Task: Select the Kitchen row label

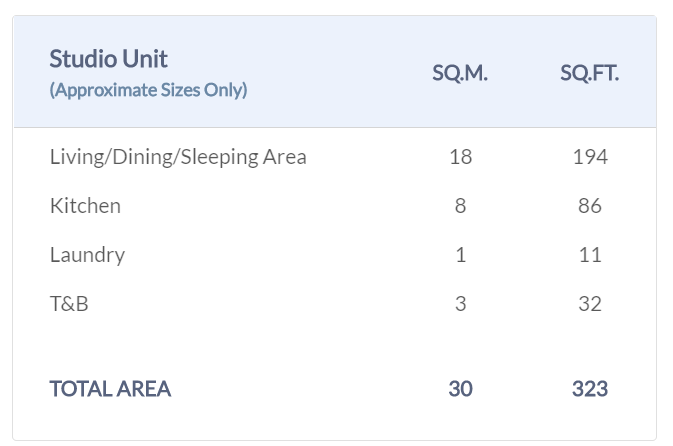Action: pyautogui.click(x=85, y=206)
